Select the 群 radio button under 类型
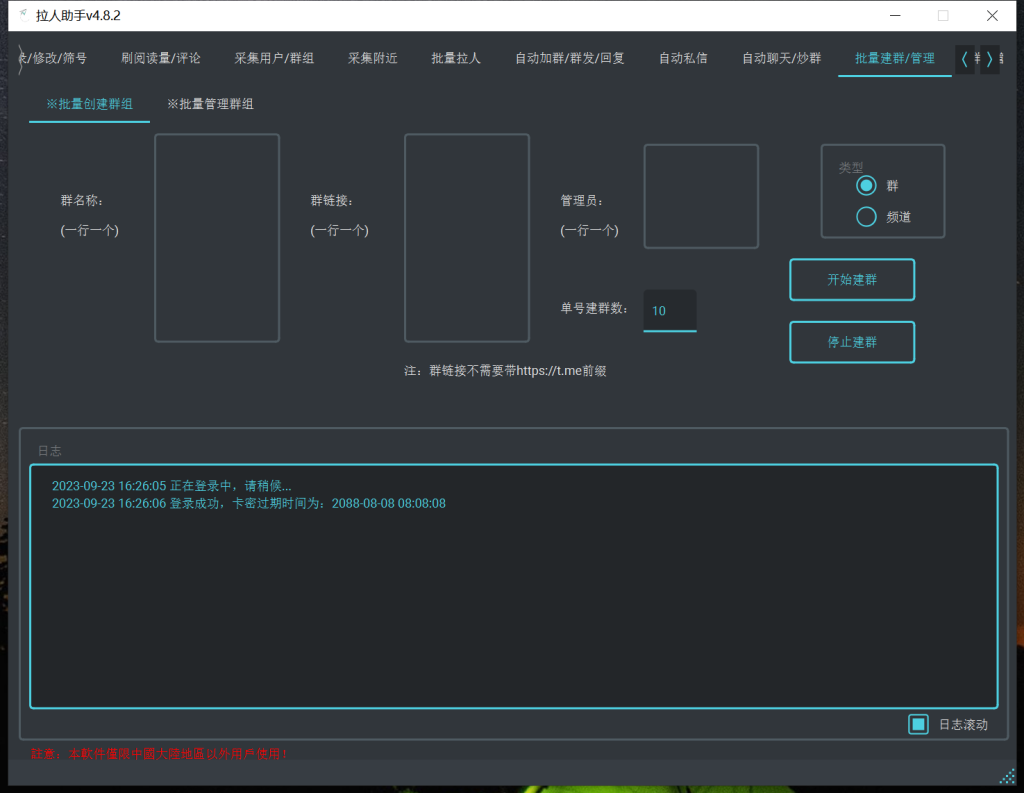Screen dimensions: 1024x793 point(866,185)
